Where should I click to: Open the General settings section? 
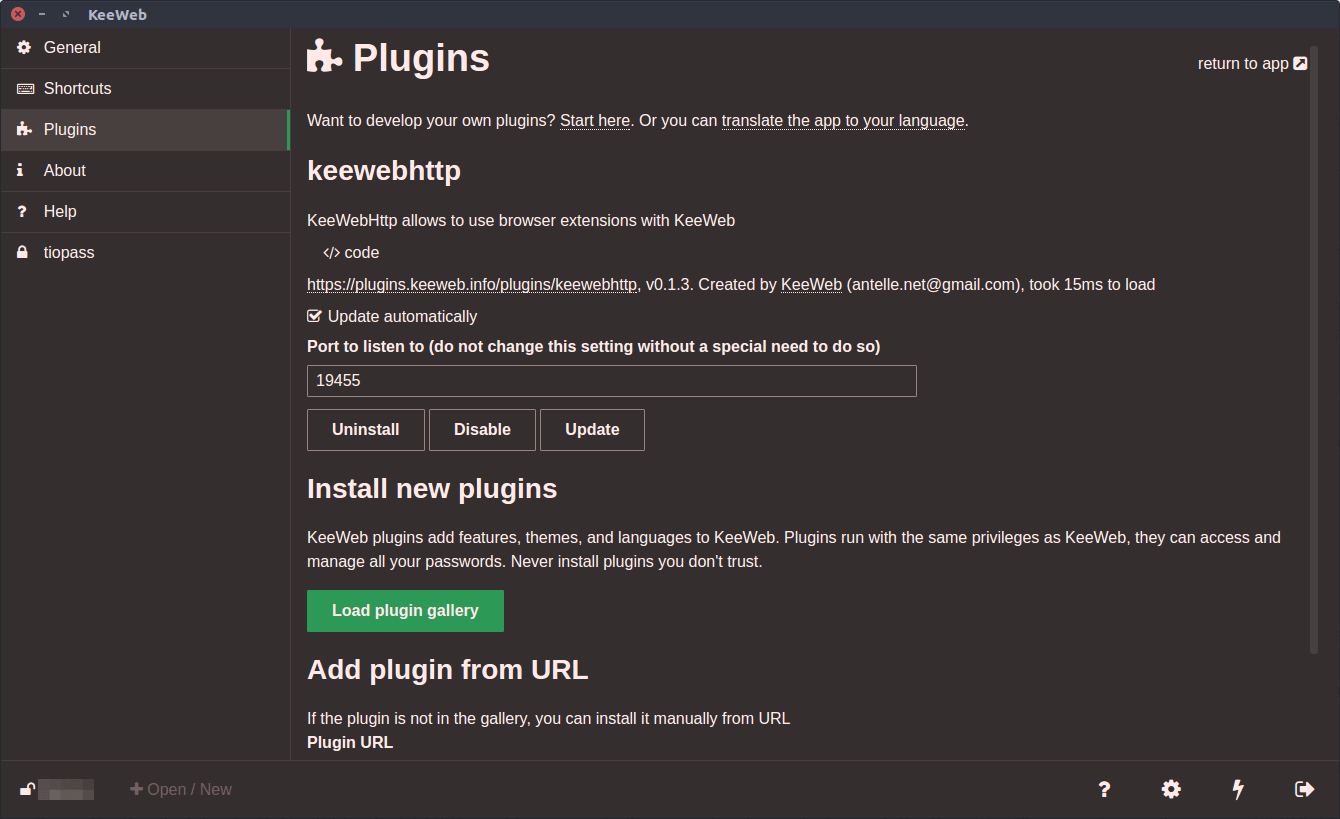pyautogui.click(x=145, y=47)
